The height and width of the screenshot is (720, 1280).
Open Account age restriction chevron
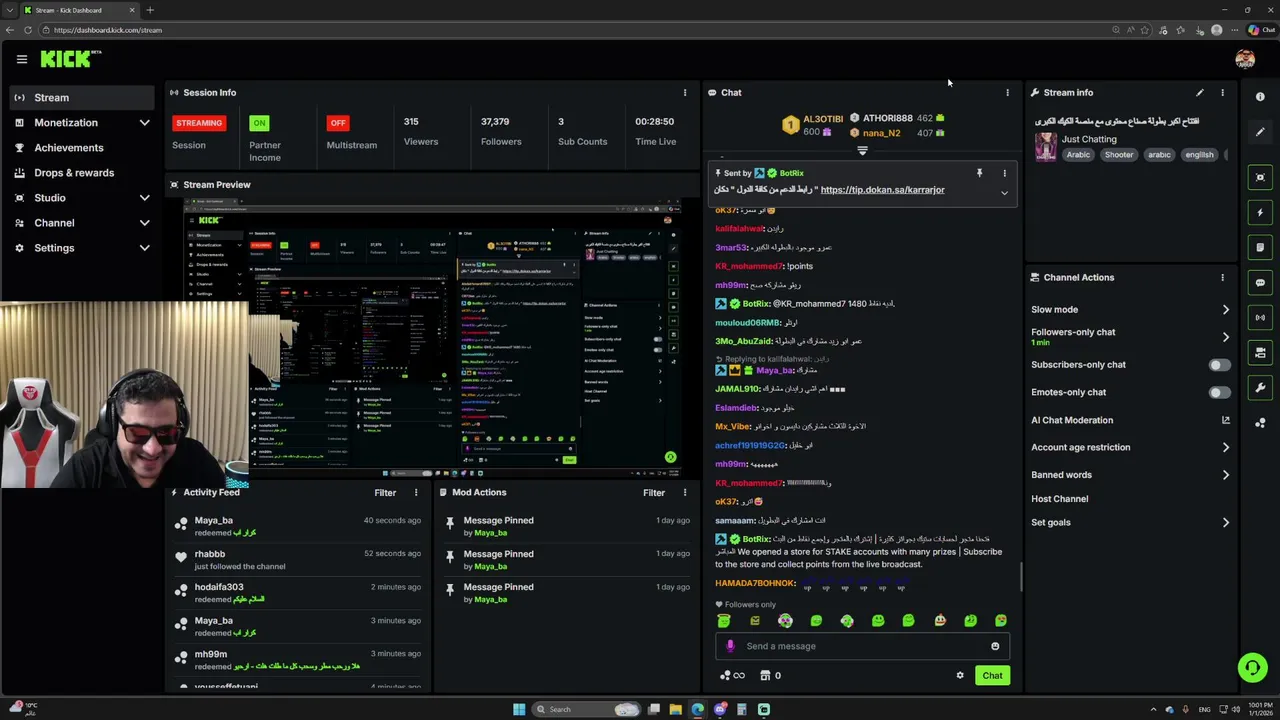[x=1225, y=448]
